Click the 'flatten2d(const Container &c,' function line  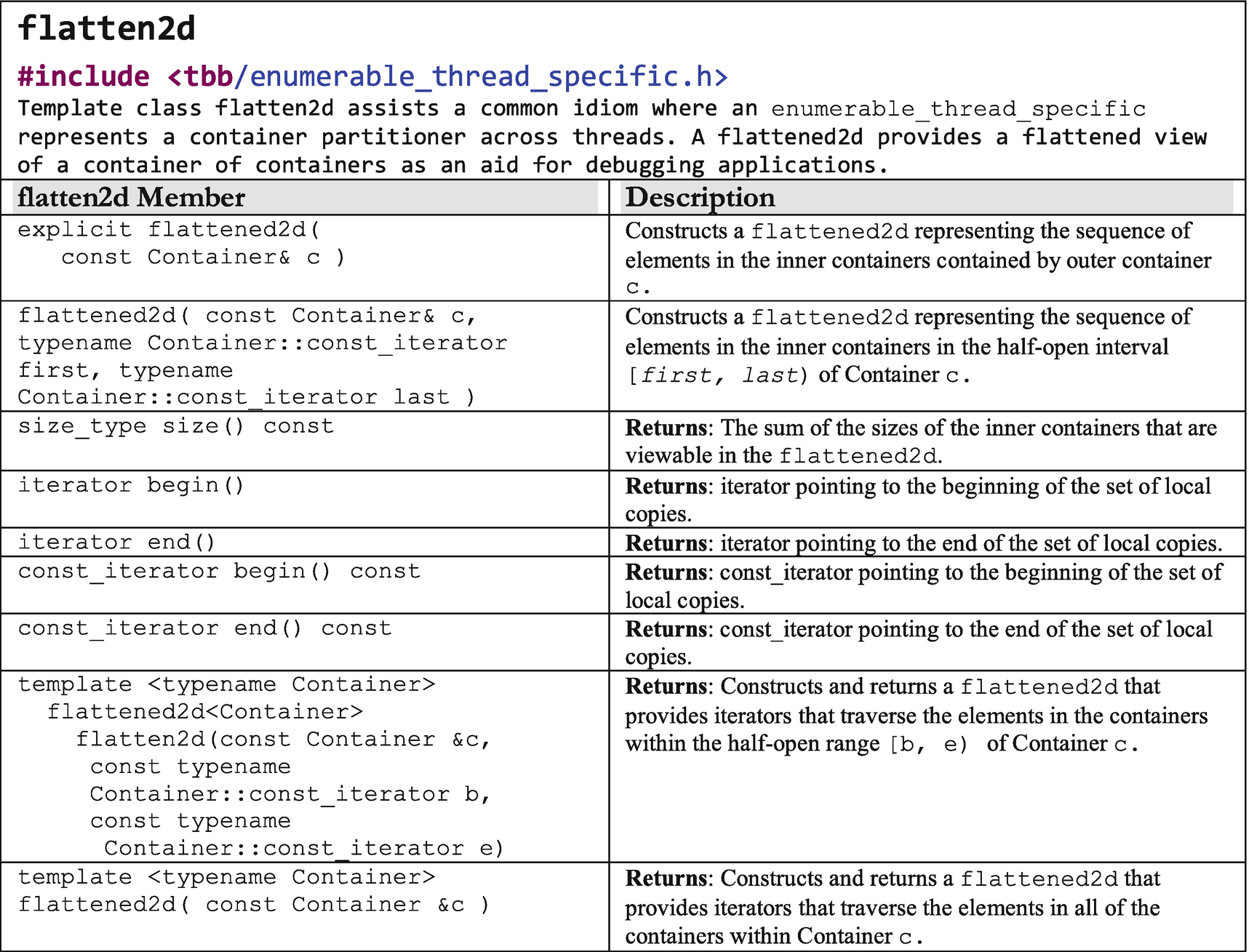click(284, 740)
